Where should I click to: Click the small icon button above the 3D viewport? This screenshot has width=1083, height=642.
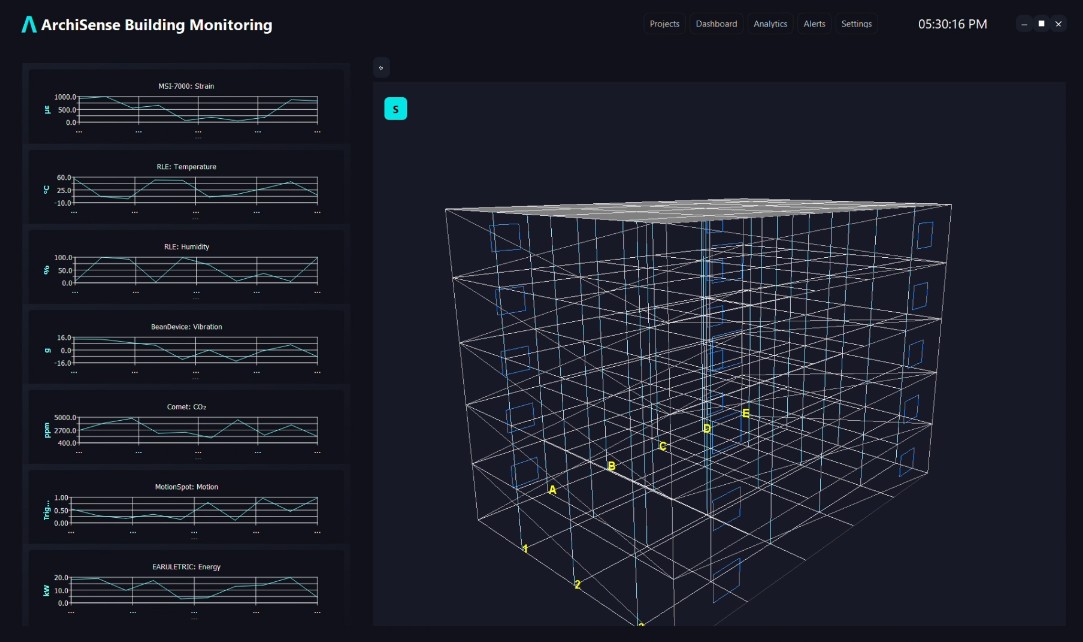(381, 68)
